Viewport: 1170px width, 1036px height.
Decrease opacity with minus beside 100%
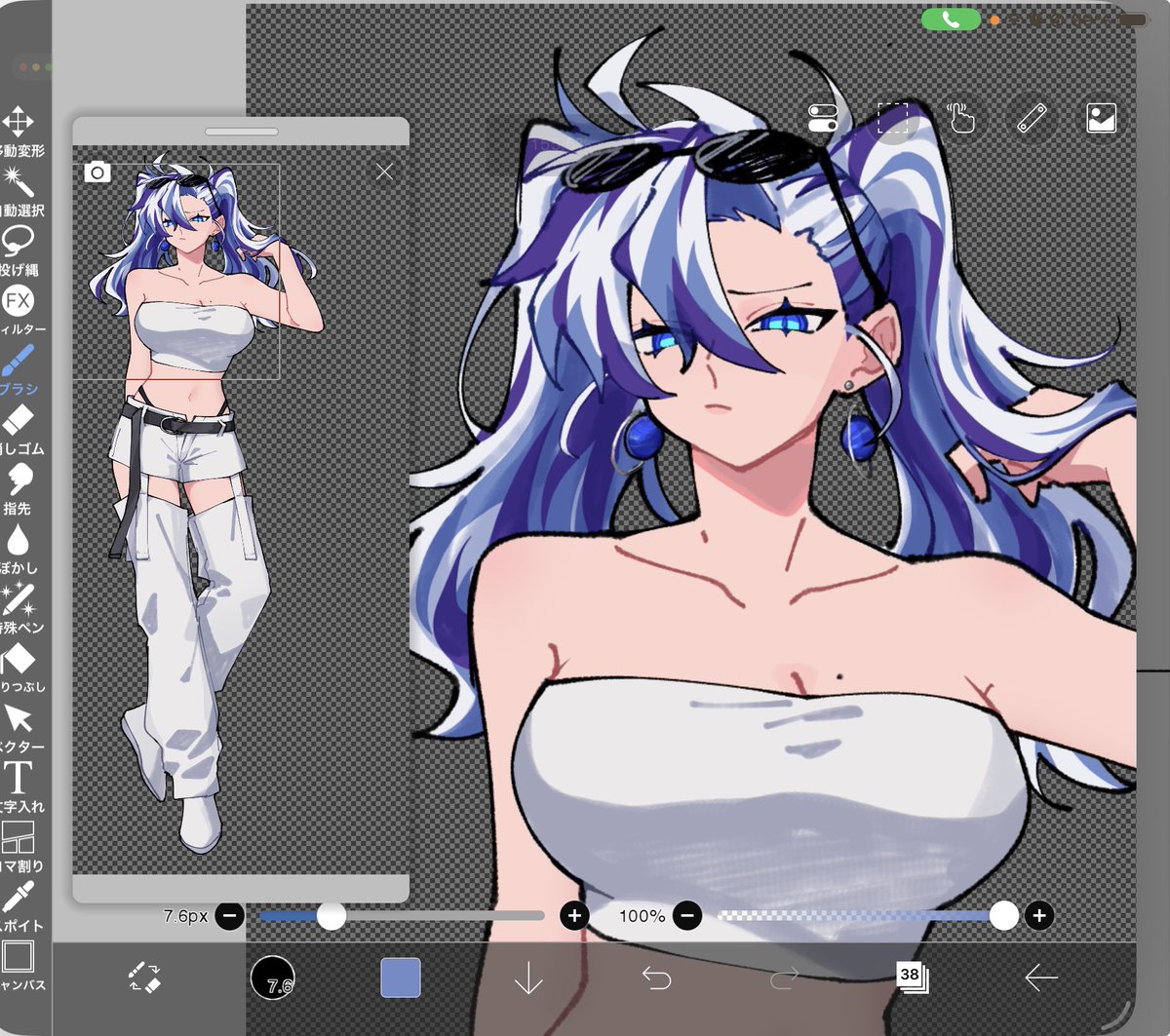click(x=686, y=916)
